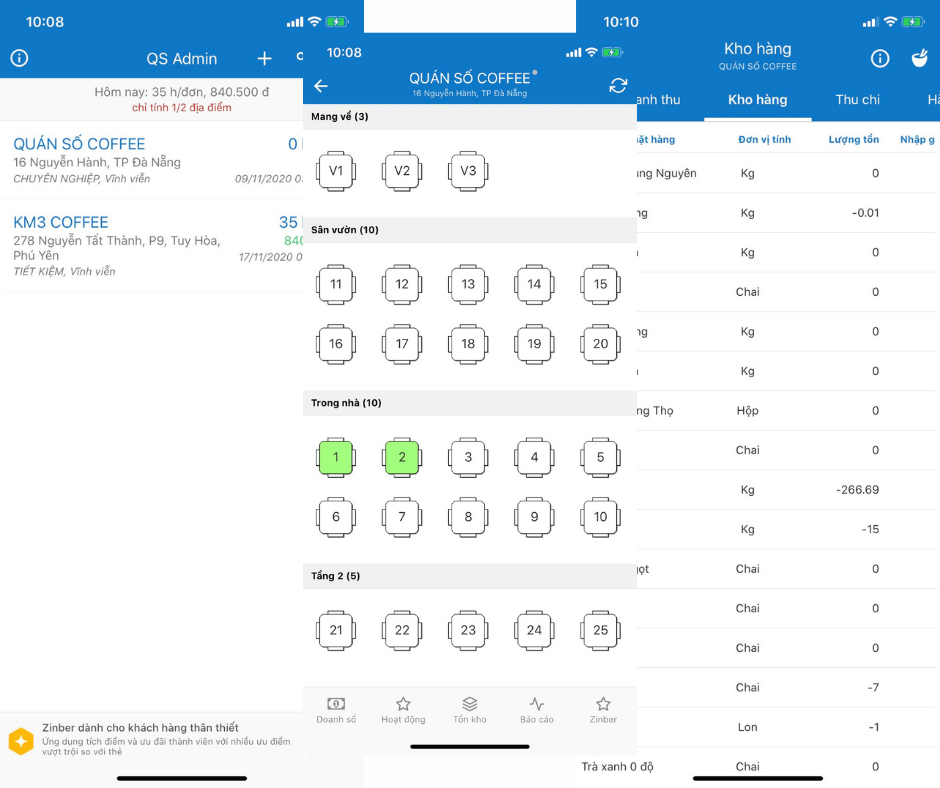Viewport: 940px width, 788px height.
Task: Open garden table 15
Action: point(600,284)
